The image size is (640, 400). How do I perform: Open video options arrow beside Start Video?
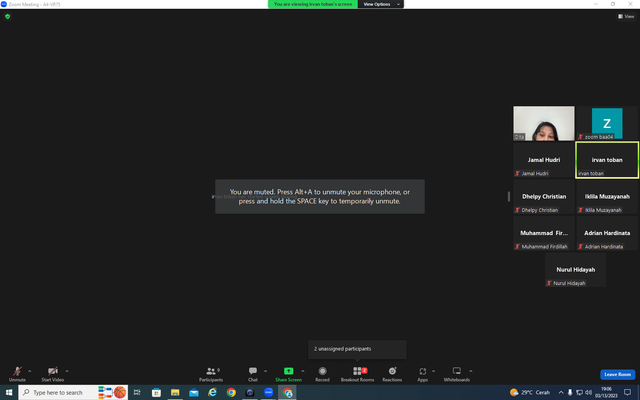click(67, 371)
